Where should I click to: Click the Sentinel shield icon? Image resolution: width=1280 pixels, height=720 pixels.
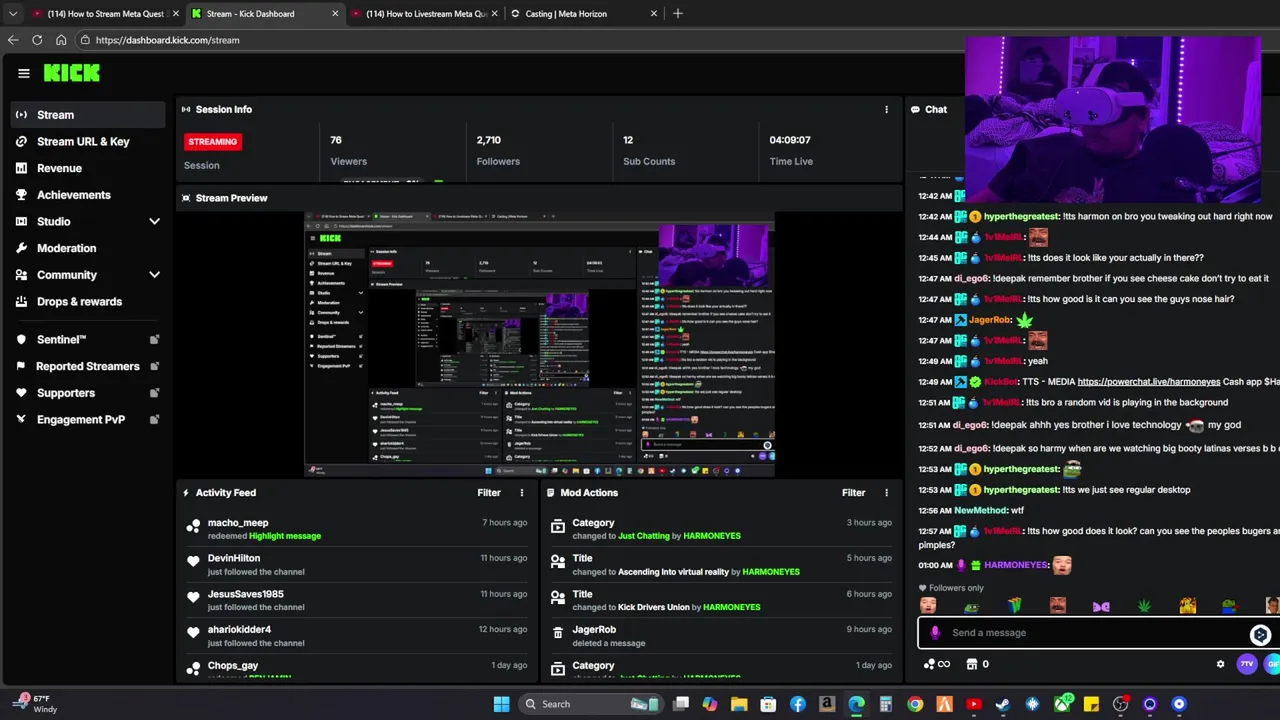coord(21,340)
